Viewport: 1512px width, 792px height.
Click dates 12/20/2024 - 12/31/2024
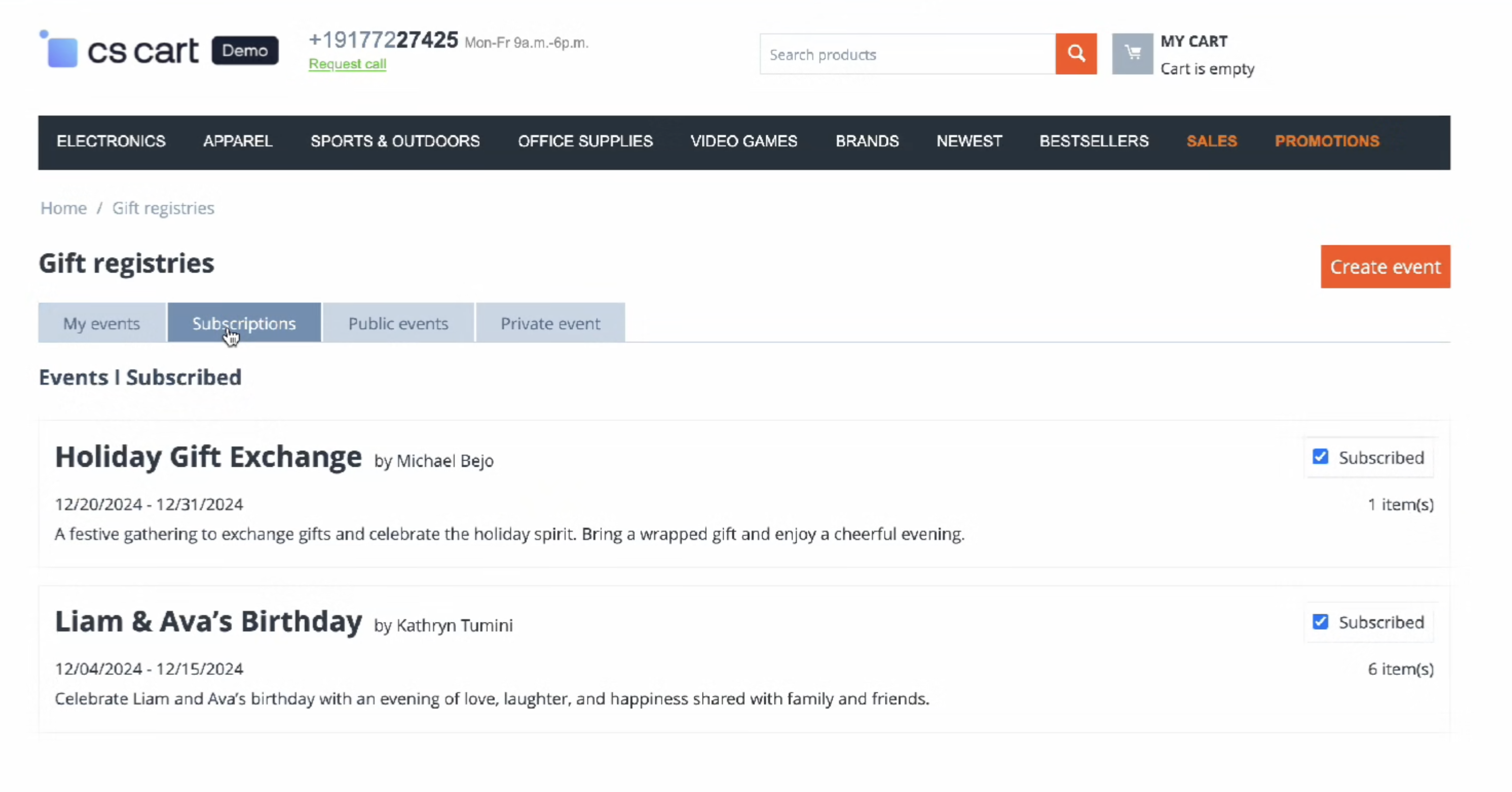149,504
